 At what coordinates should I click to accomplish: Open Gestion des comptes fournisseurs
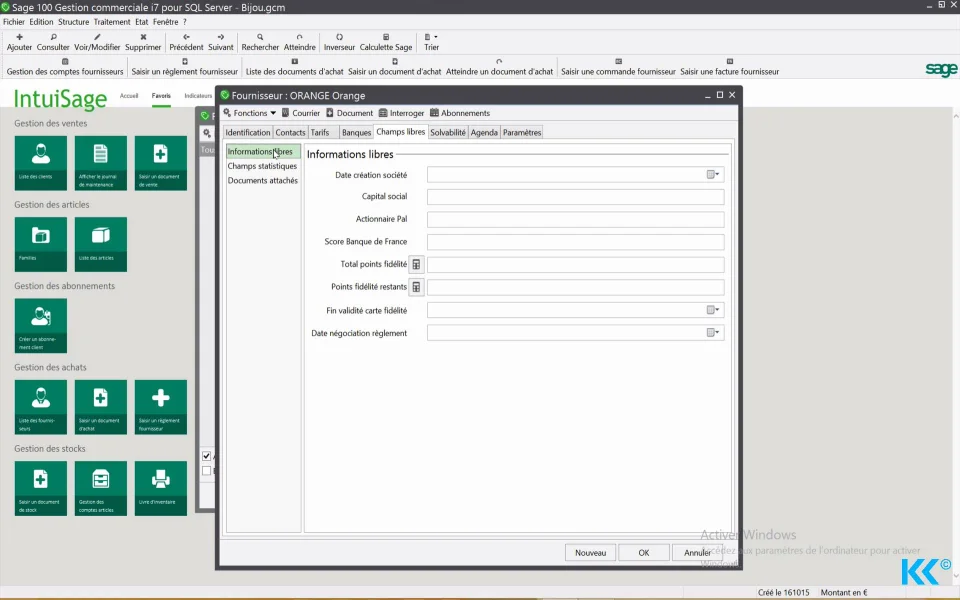point(65,67)
